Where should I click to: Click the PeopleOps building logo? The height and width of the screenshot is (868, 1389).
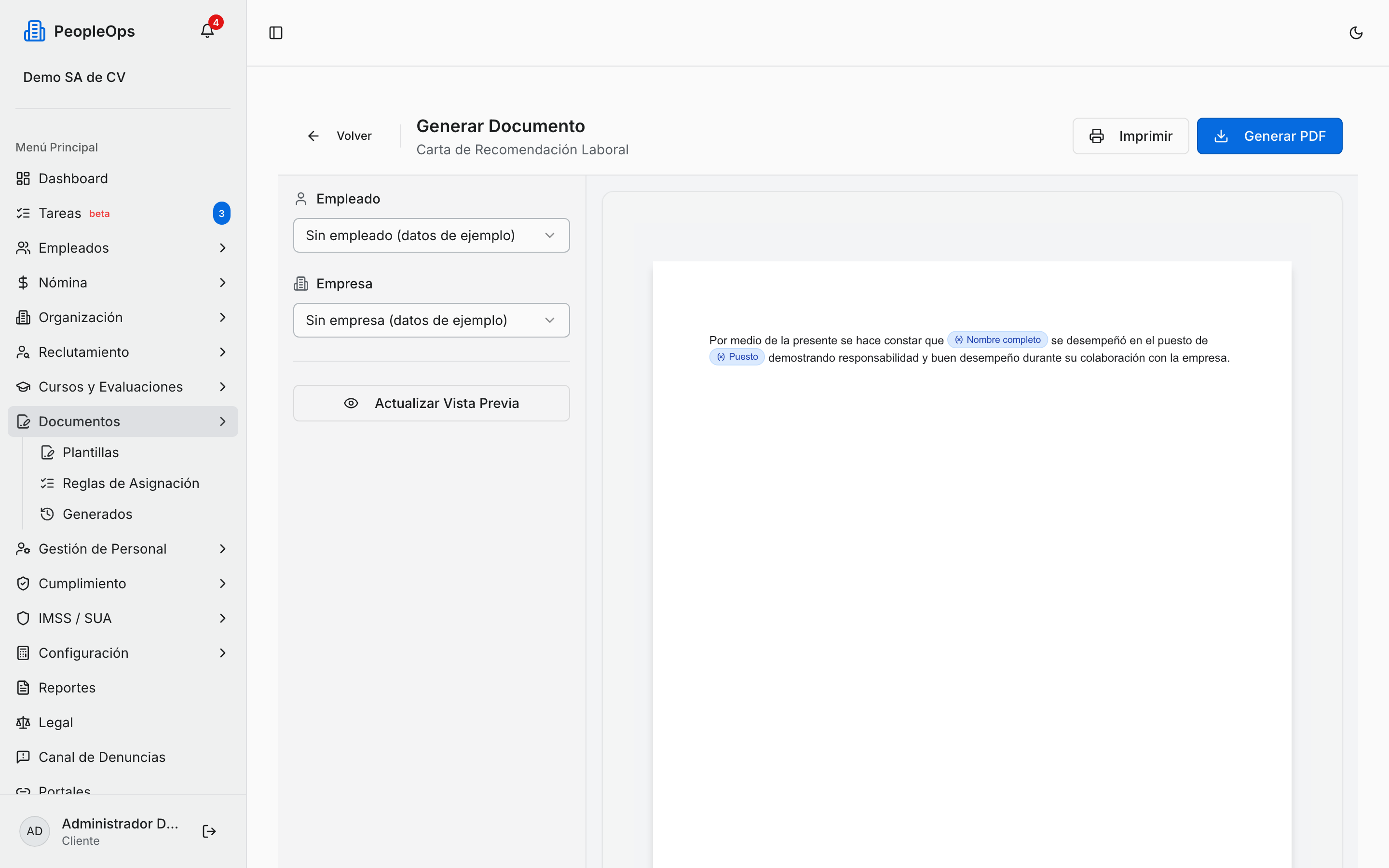pyautogui.click(x=34, y=31)
